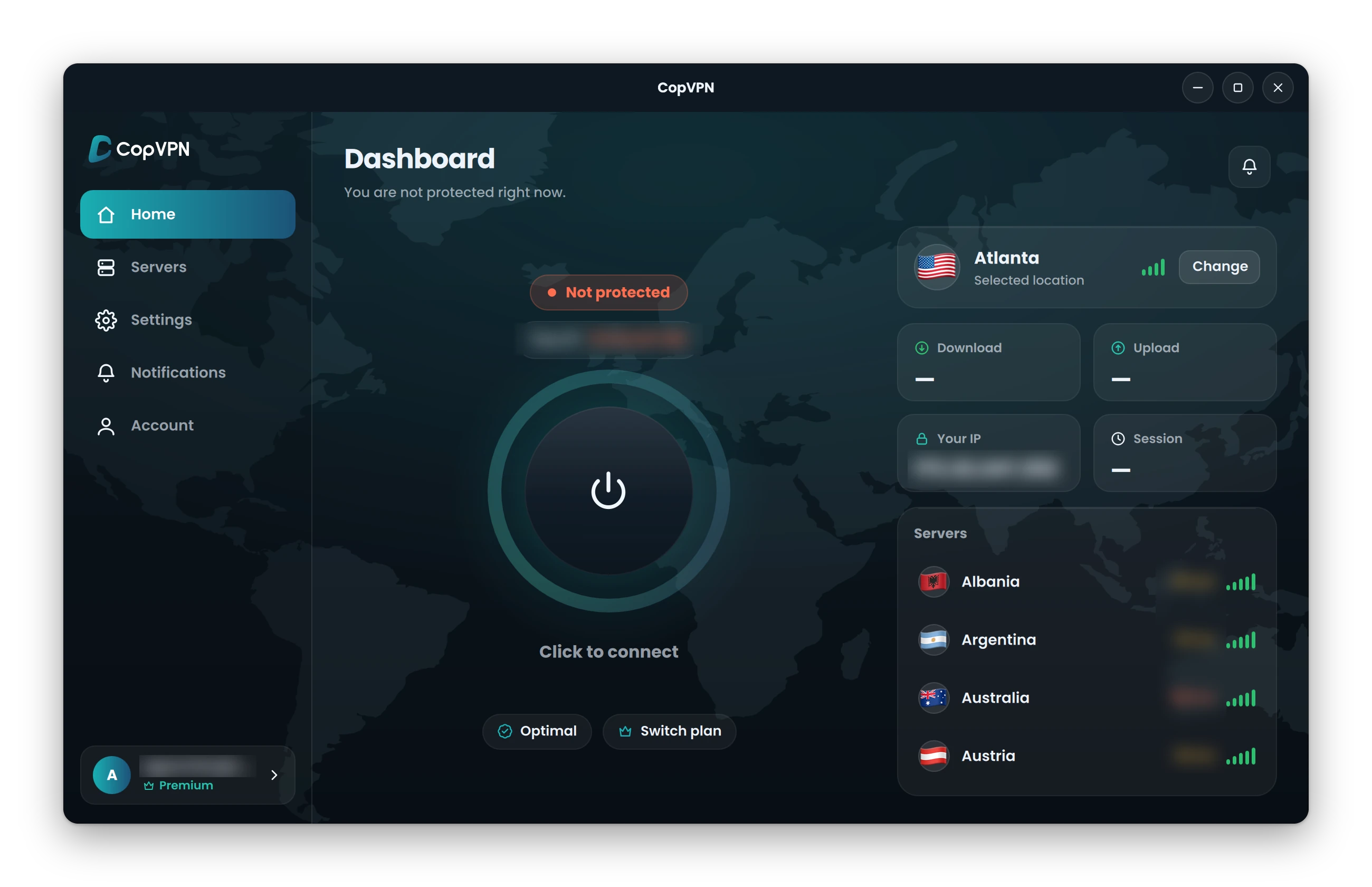Click the Click to connect text
This screenshot has width=1372, height=887.
(x=608, y=652)
